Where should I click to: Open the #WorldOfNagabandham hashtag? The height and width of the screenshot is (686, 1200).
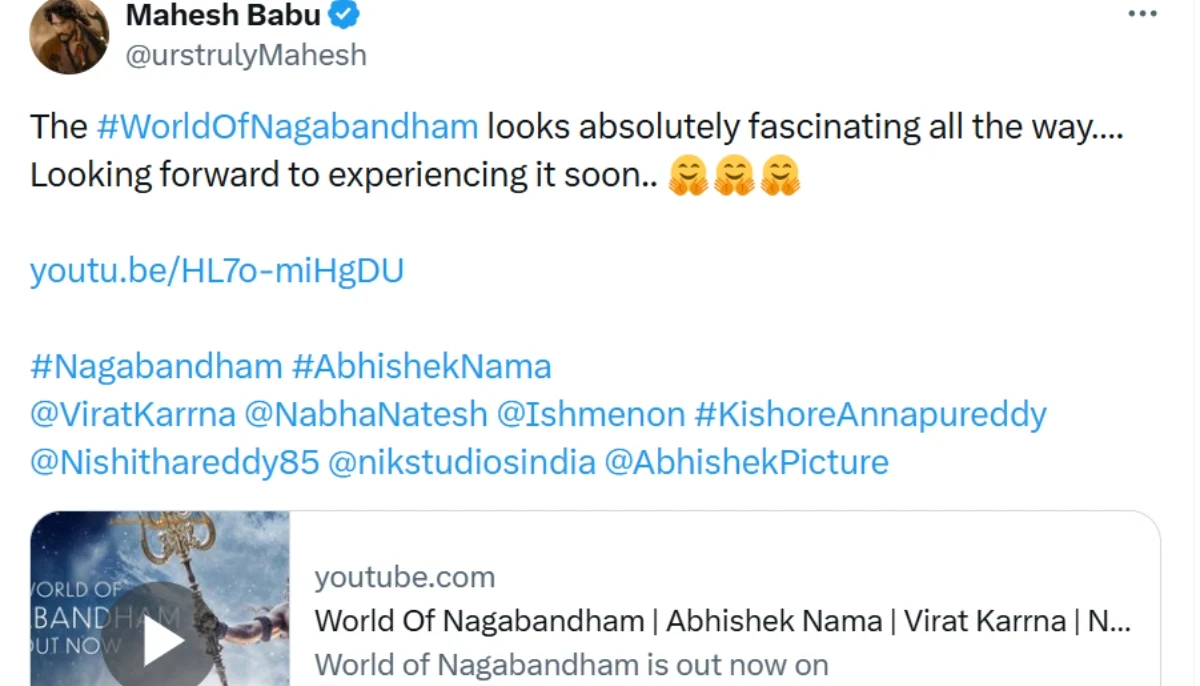287,126
